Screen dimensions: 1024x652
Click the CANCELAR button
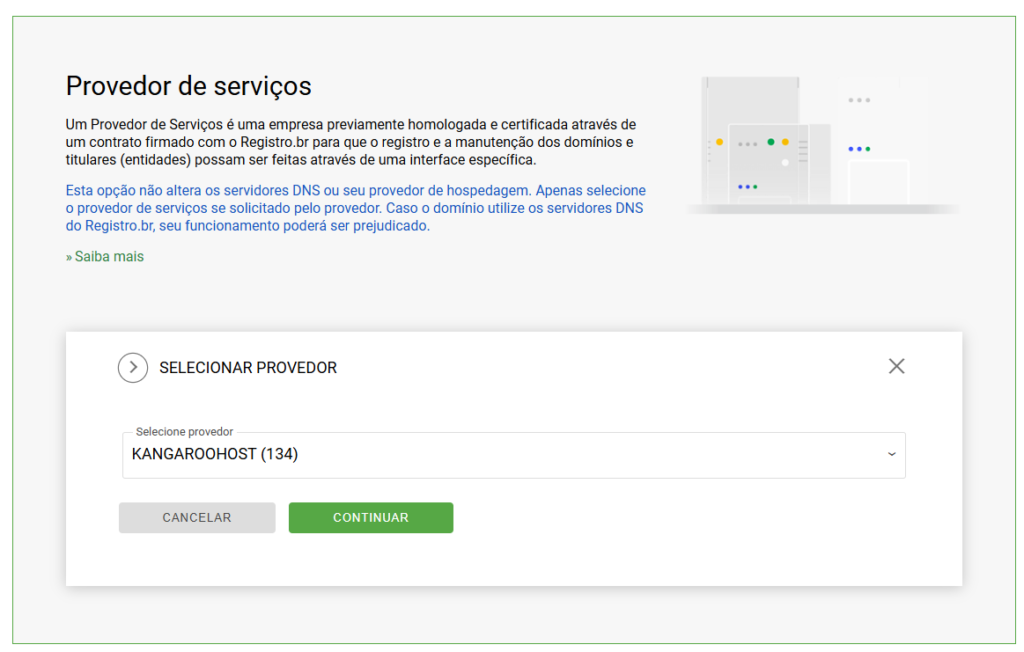click(197, 517)
